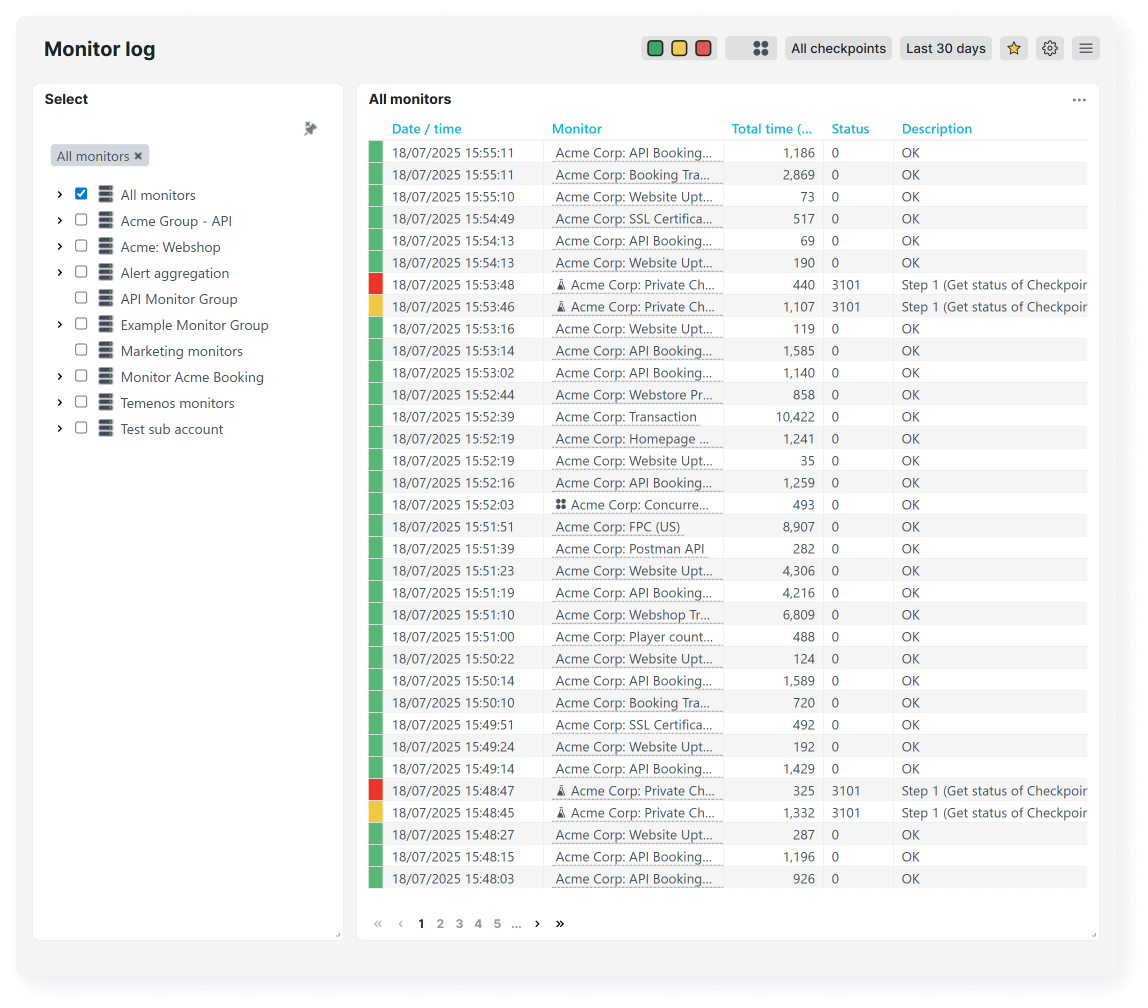Click the star to favorite this dashboard
1148x1008 pixels.
click(1013, 47)
